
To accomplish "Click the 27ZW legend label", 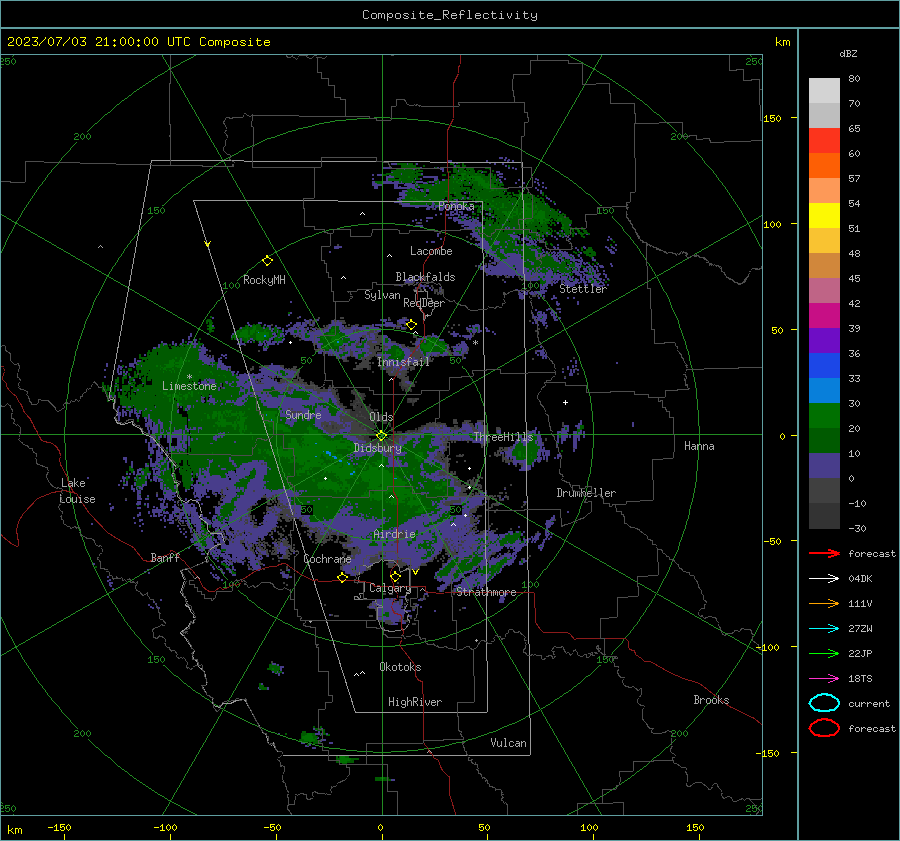I will [x=860, y=629].
